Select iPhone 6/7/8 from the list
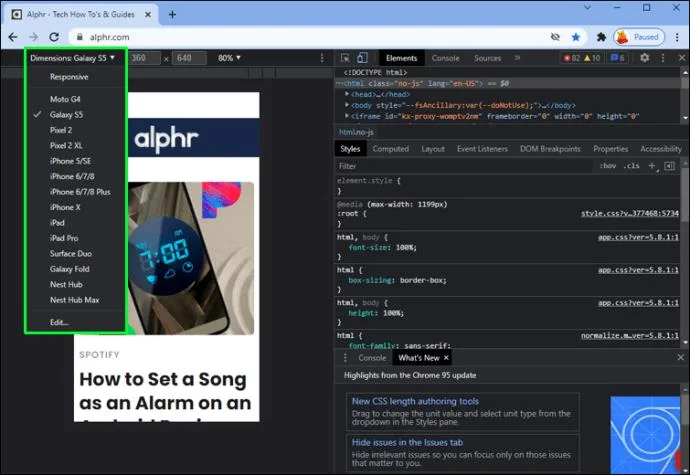This screenshot has width=690, height=475. 72,176
